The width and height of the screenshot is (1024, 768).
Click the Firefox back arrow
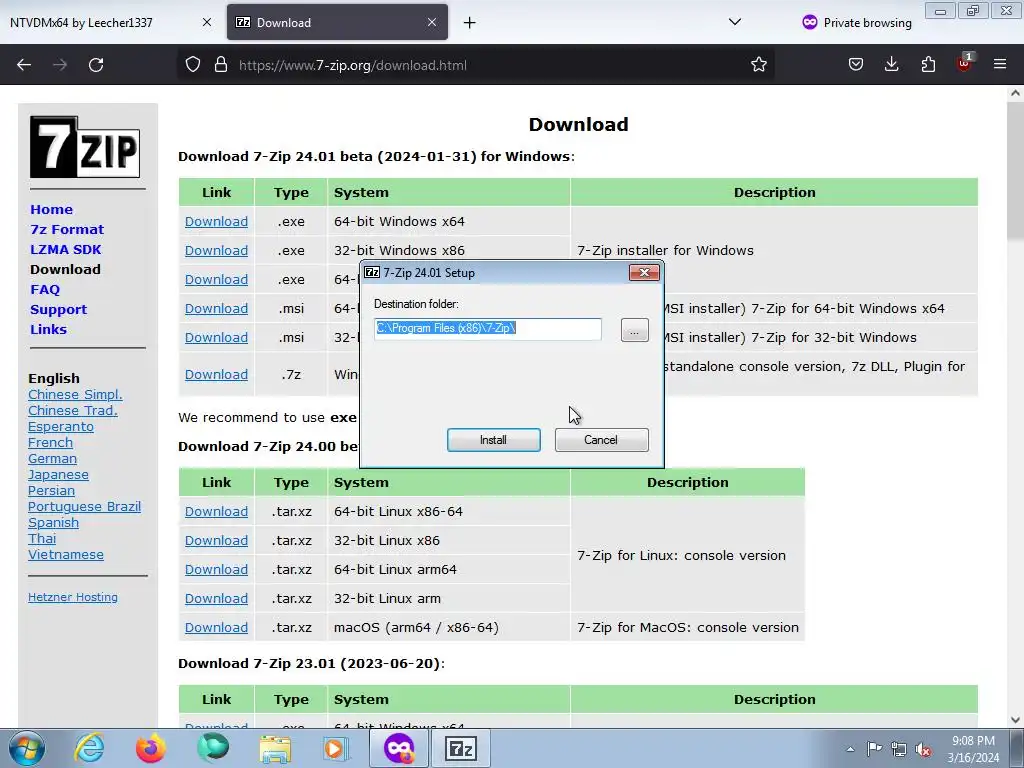click(x=24, y=65)
